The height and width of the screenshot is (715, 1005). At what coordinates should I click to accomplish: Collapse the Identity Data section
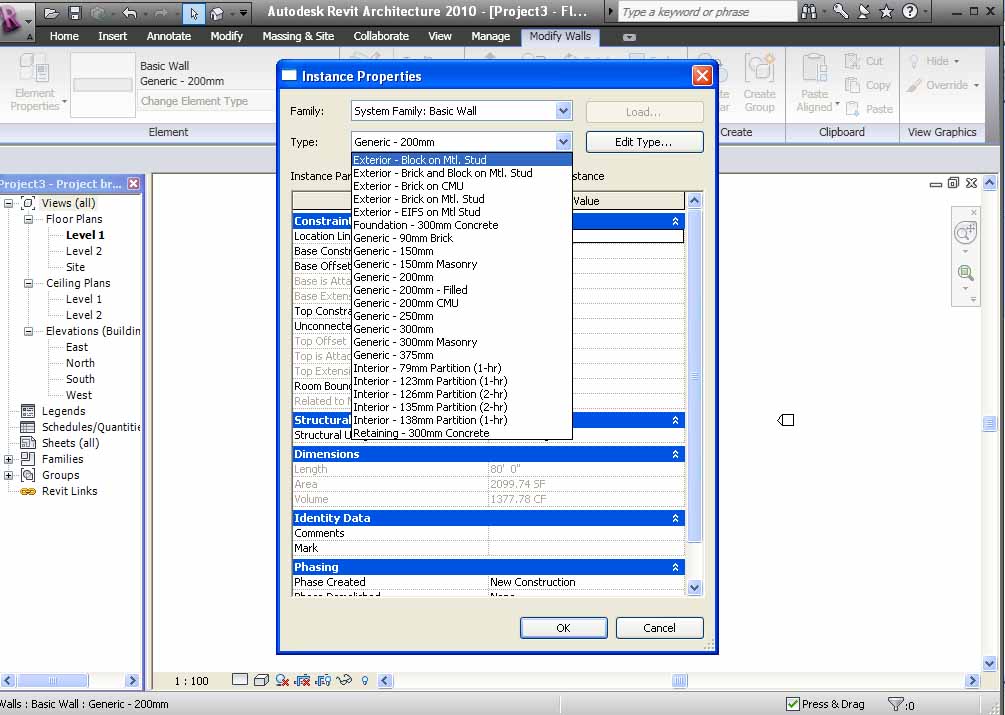(x=676, y=518)
